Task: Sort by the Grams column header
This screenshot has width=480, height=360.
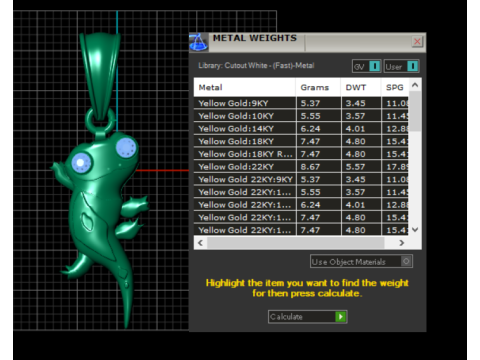Action: click(318, 87)
